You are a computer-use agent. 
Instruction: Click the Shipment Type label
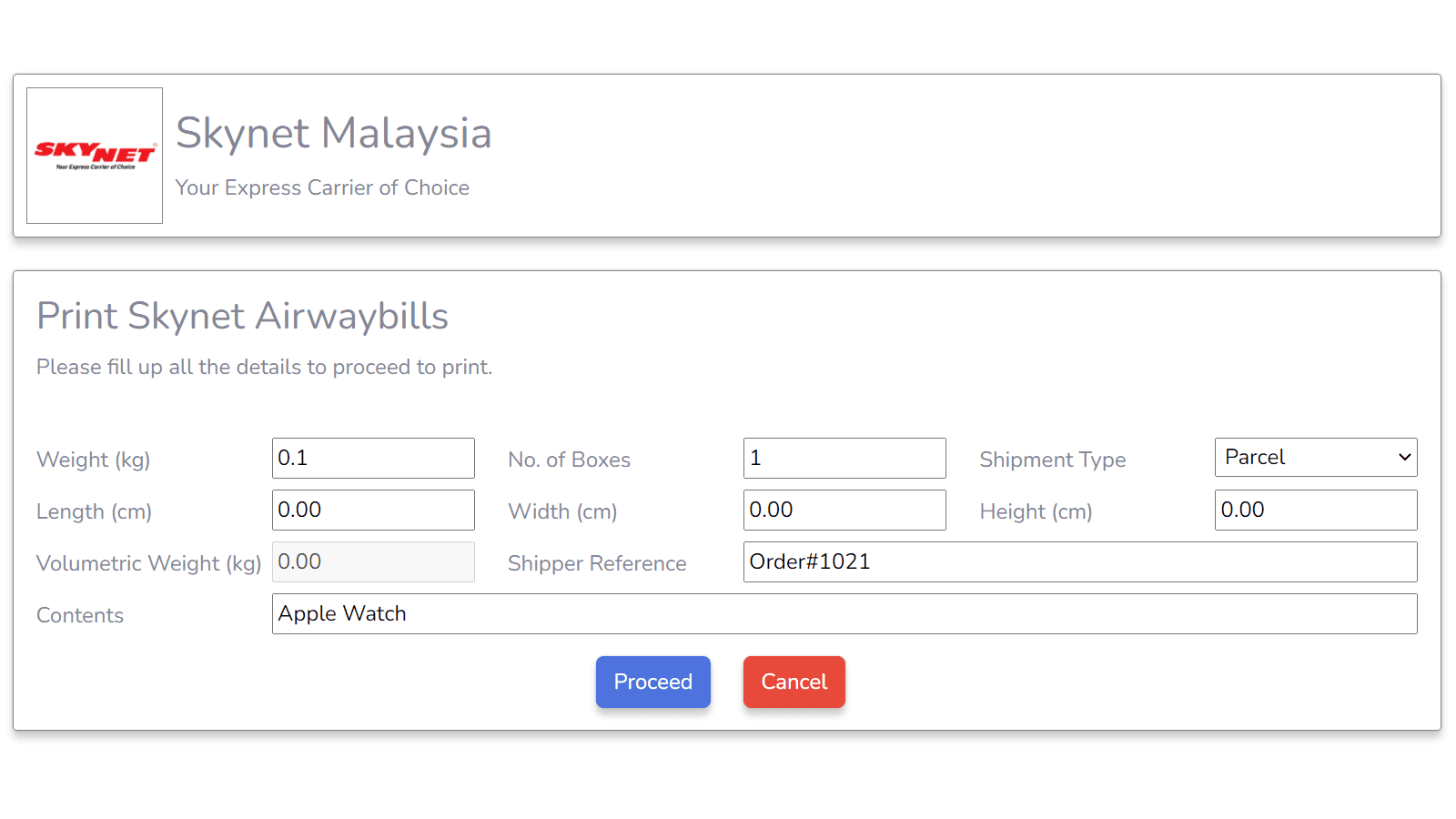coord(1052,460)
